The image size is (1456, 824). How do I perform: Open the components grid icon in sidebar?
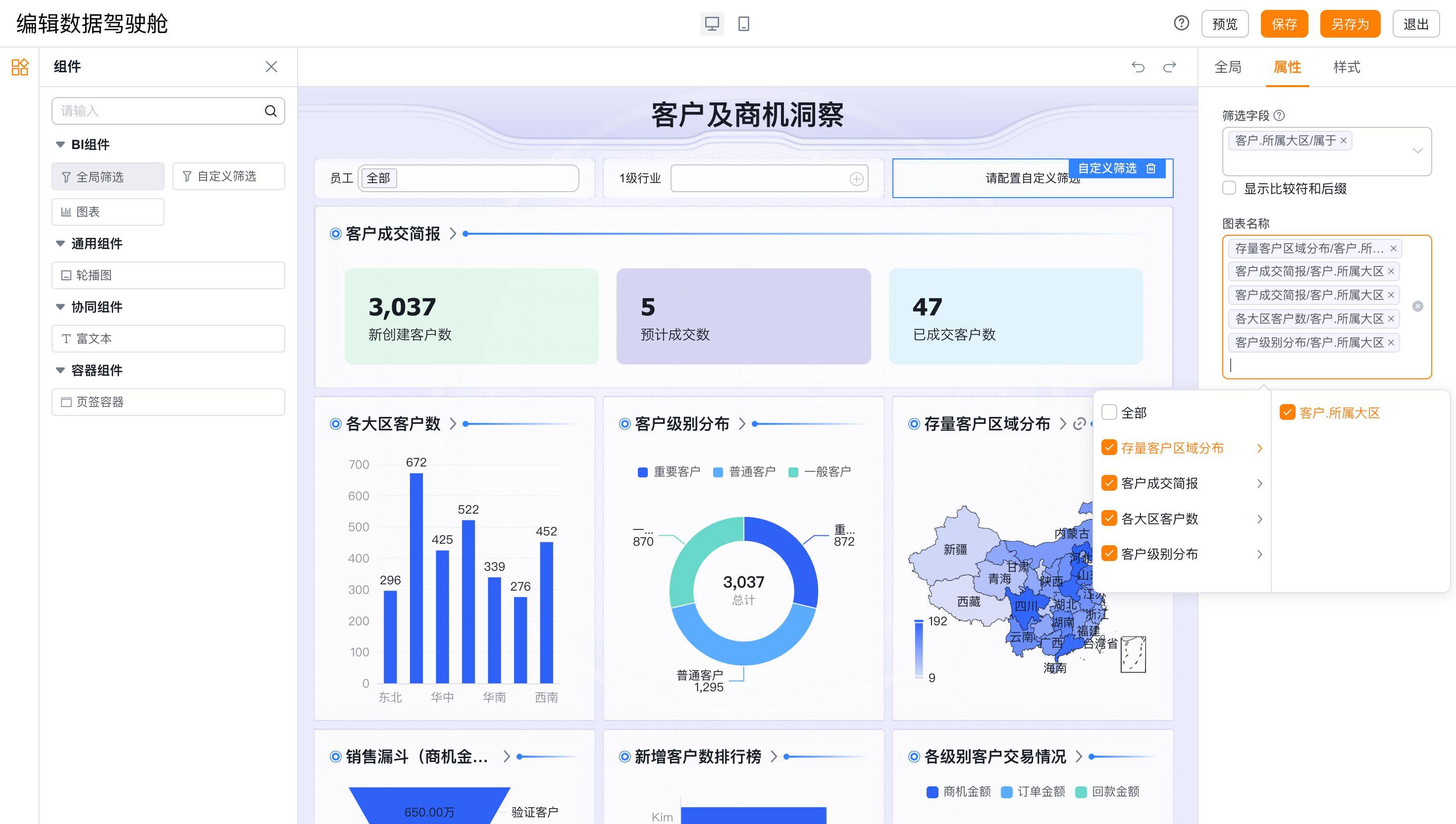[x=20, y=67]
